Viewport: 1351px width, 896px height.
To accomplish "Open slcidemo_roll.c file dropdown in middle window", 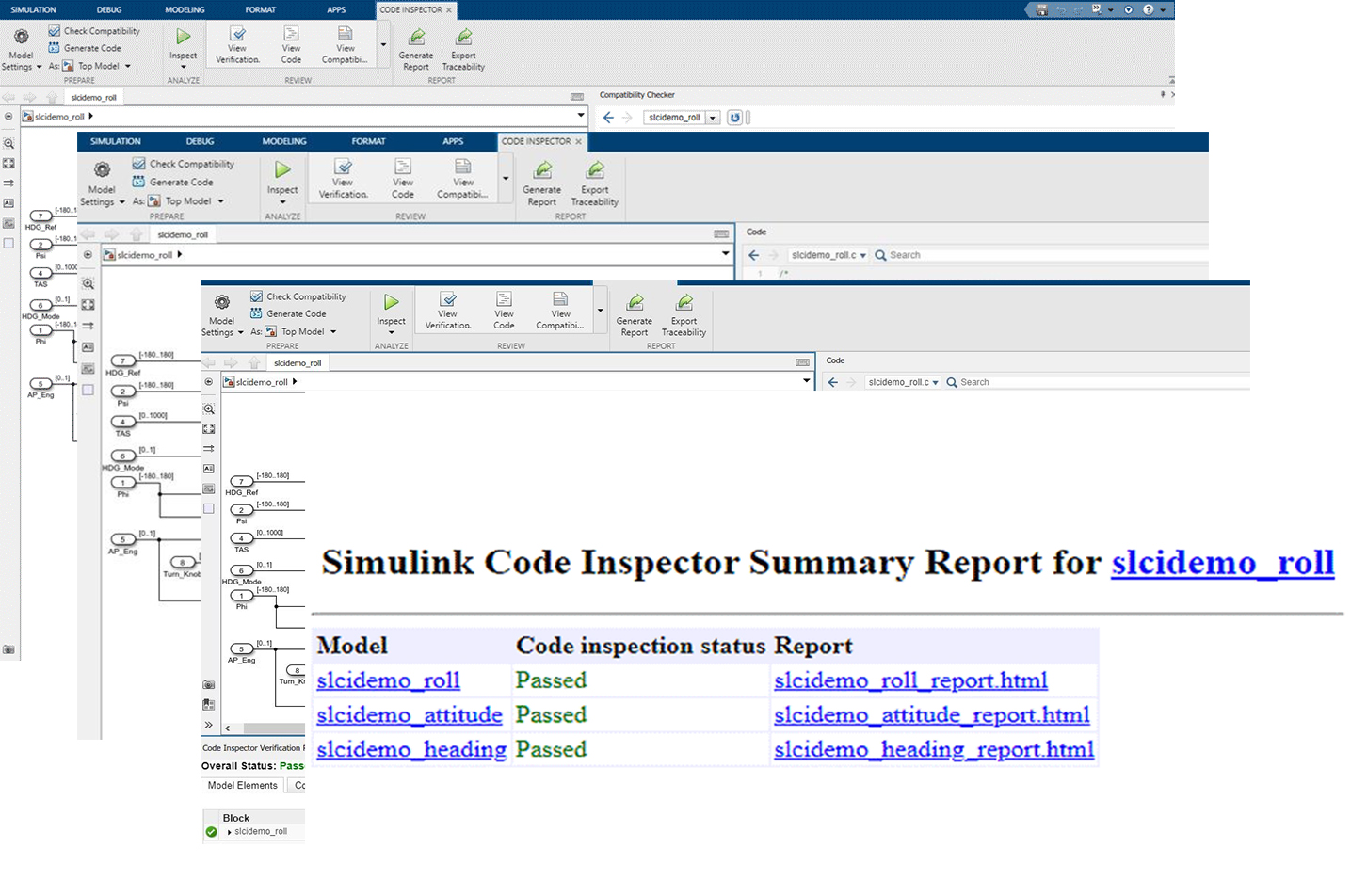I will pyautogui.click(x=862, y=255).
